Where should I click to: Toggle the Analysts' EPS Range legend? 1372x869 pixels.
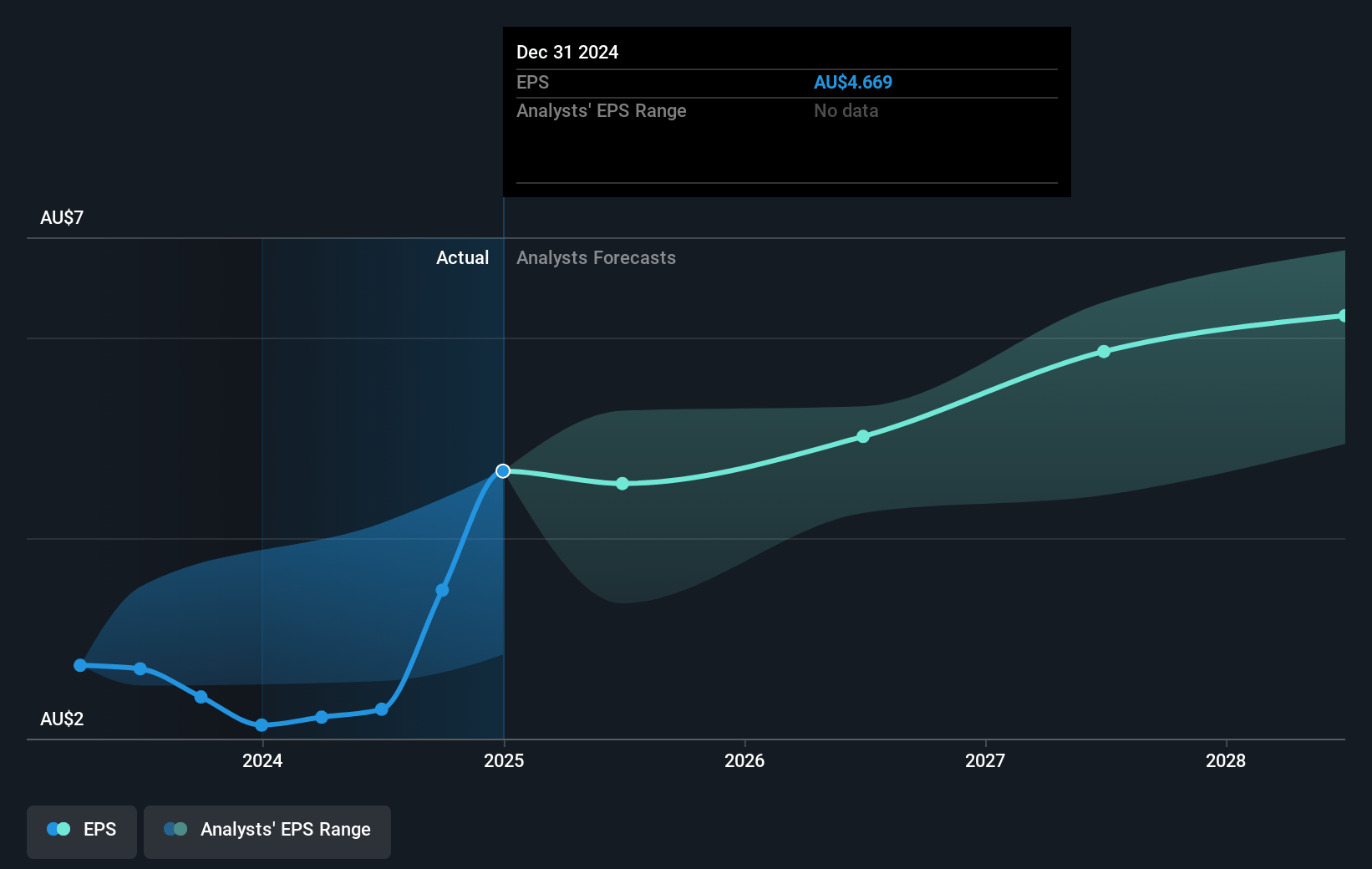tap(267, 831)
